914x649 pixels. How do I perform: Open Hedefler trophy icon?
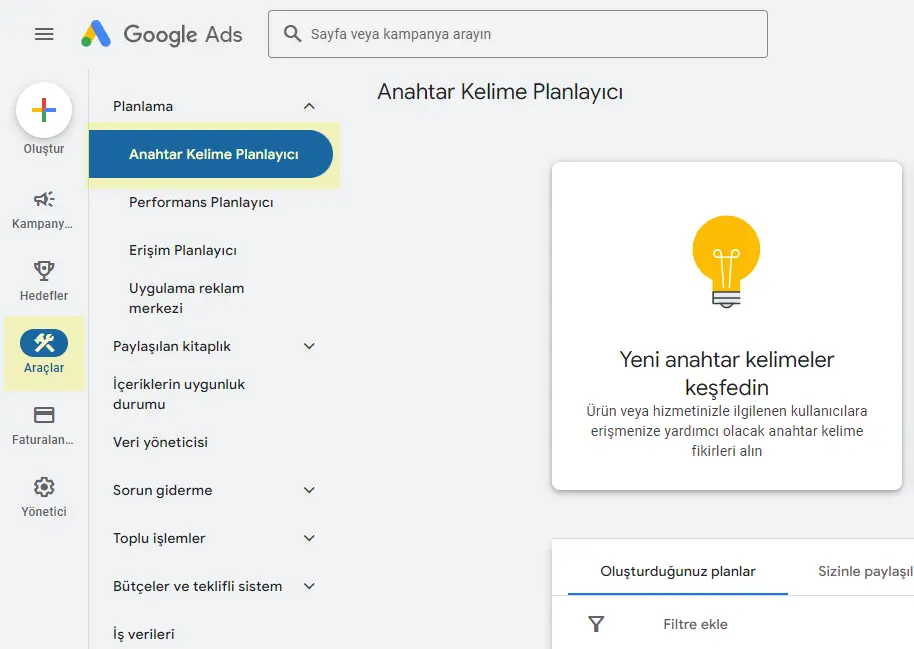coord(44,271)
